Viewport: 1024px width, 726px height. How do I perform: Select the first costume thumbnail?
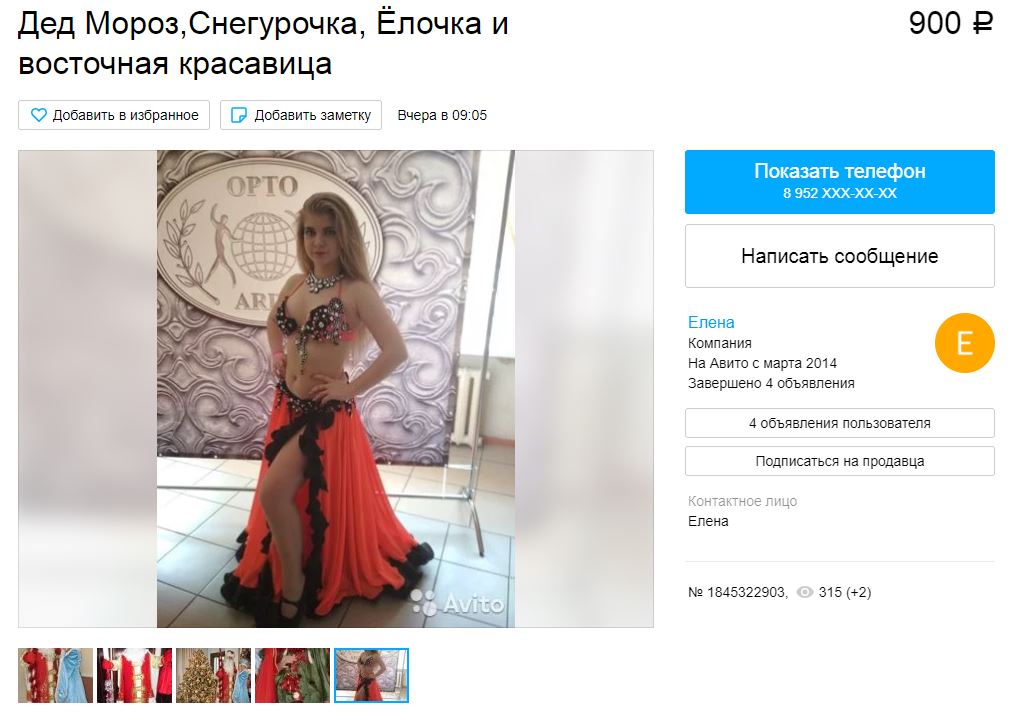pos(56,675)
